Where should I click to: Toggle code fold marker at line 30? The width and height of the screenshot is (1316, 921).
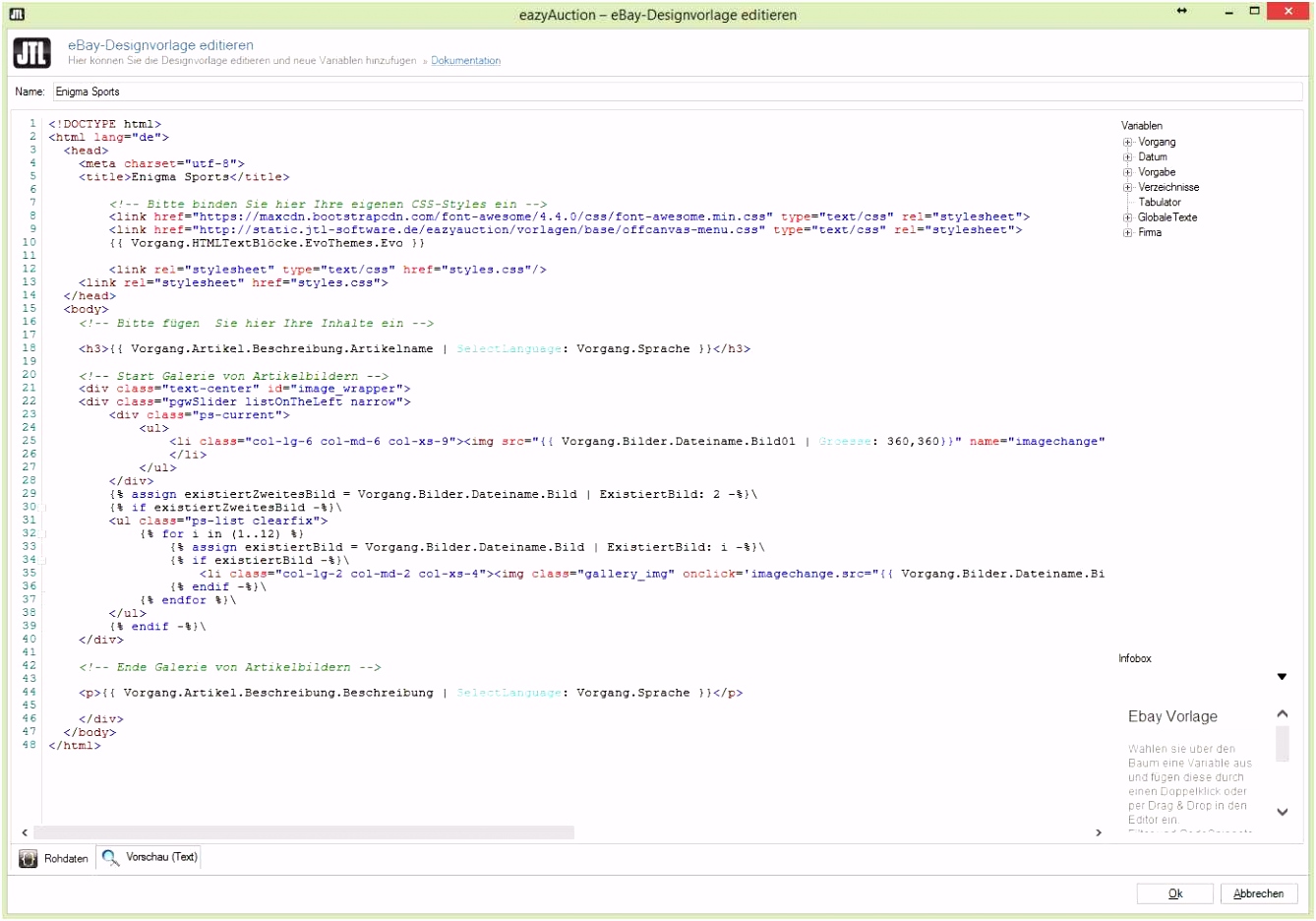[x=44, y=508]
